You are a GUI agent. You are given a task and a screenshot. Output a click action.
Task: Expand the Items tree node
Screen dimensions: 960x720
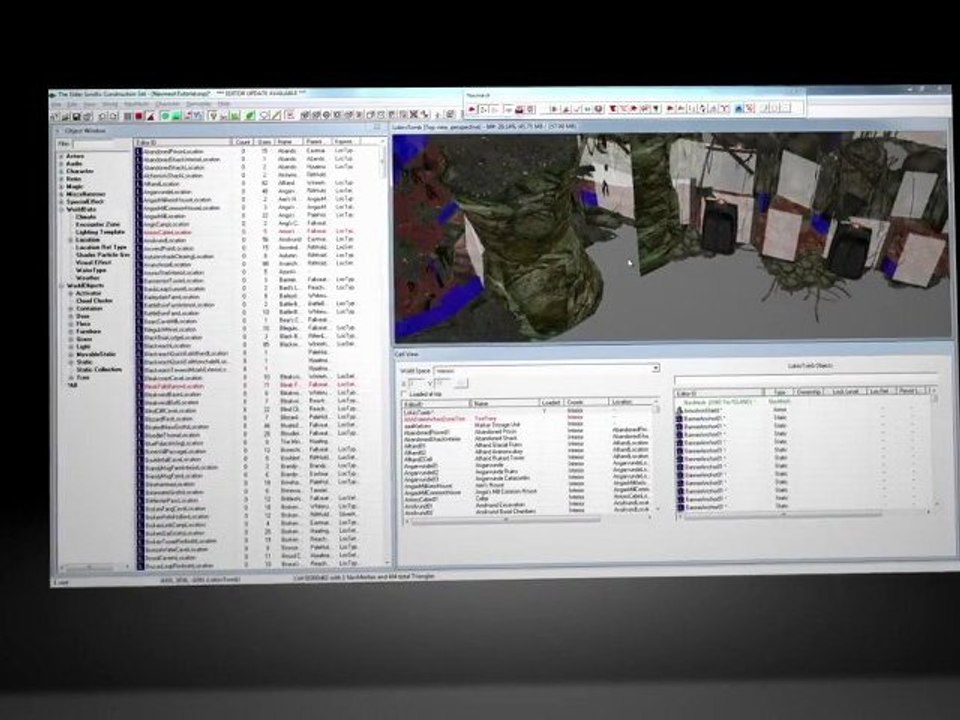[61, 179]
